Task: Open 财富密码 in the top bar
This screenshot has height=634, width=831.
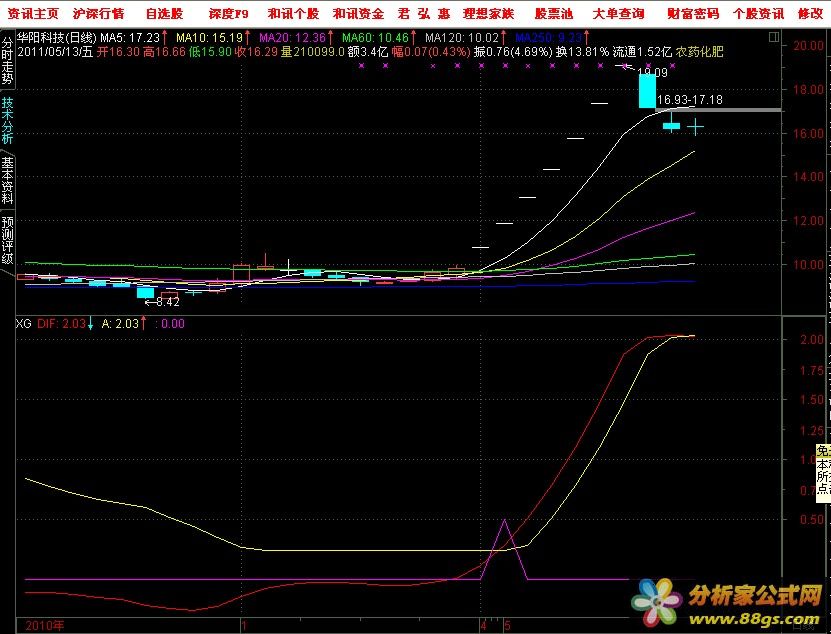Action: click(693, 13)
